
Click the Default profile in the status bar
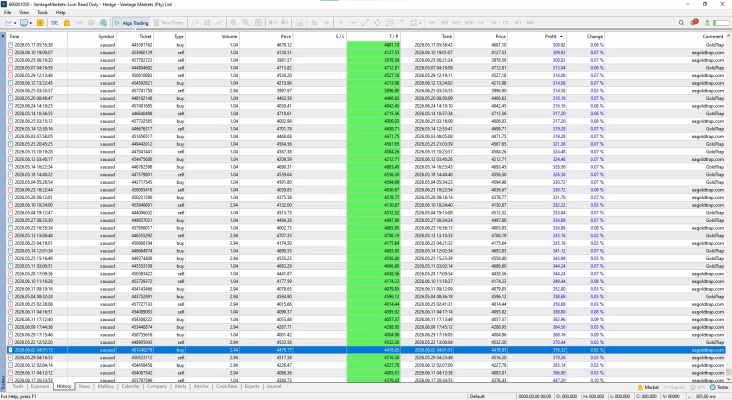pyautogui.click(x=477, y=396)
